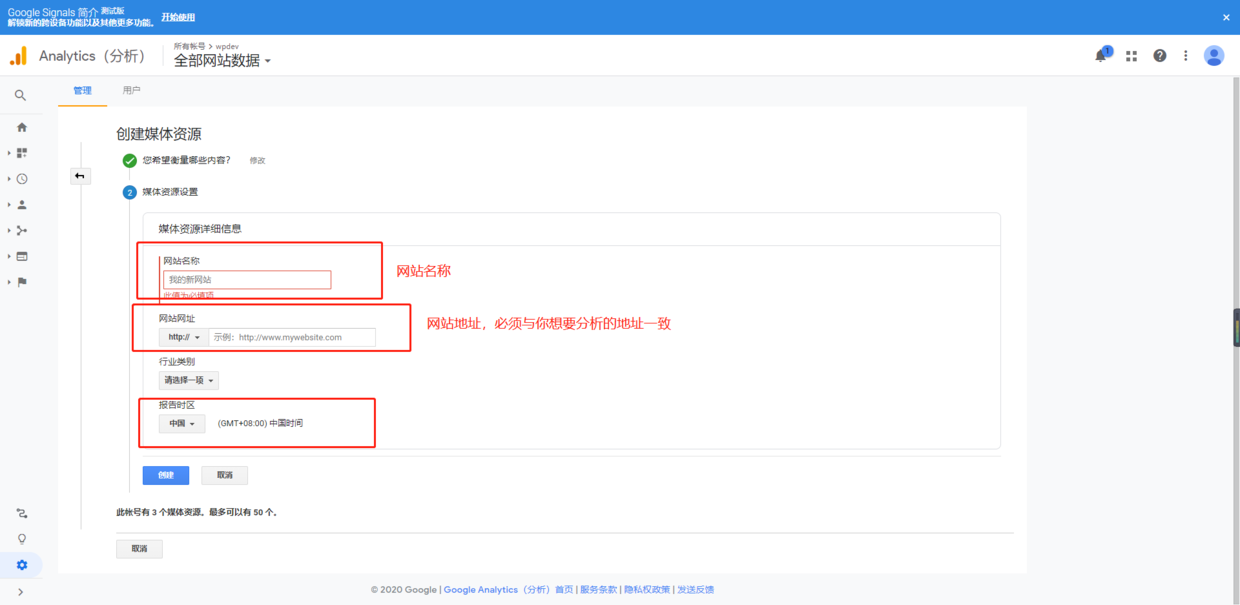Open the search icon in sidebar
This screenshot has width=1240, height=605.
pos(21,96)
